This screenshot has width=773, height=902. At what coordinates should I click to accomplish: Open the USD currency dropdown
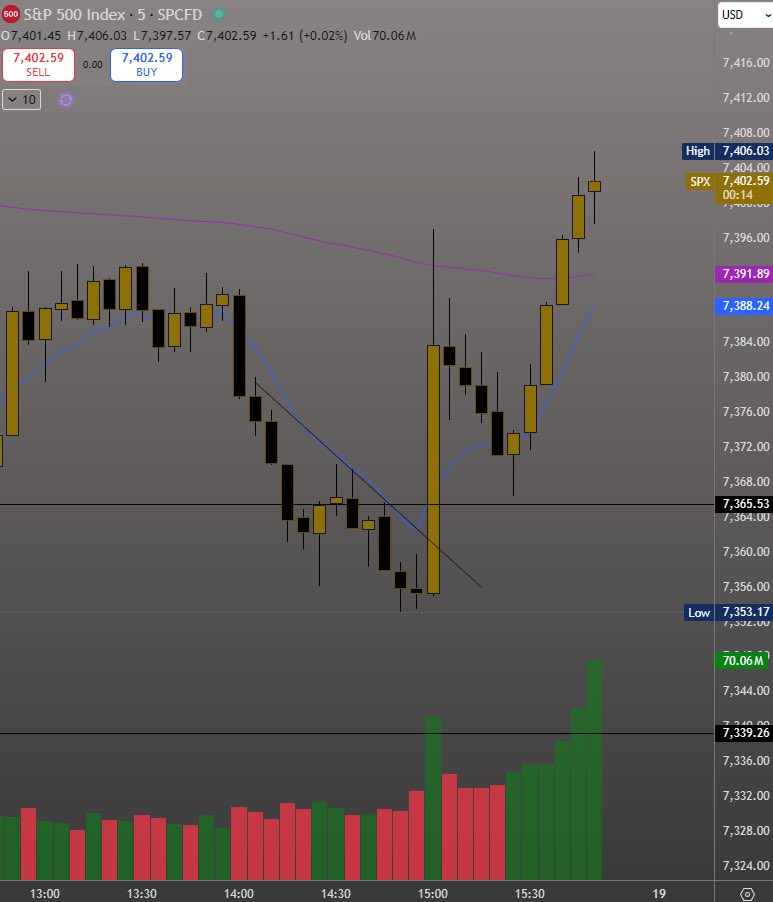point(745,14)
